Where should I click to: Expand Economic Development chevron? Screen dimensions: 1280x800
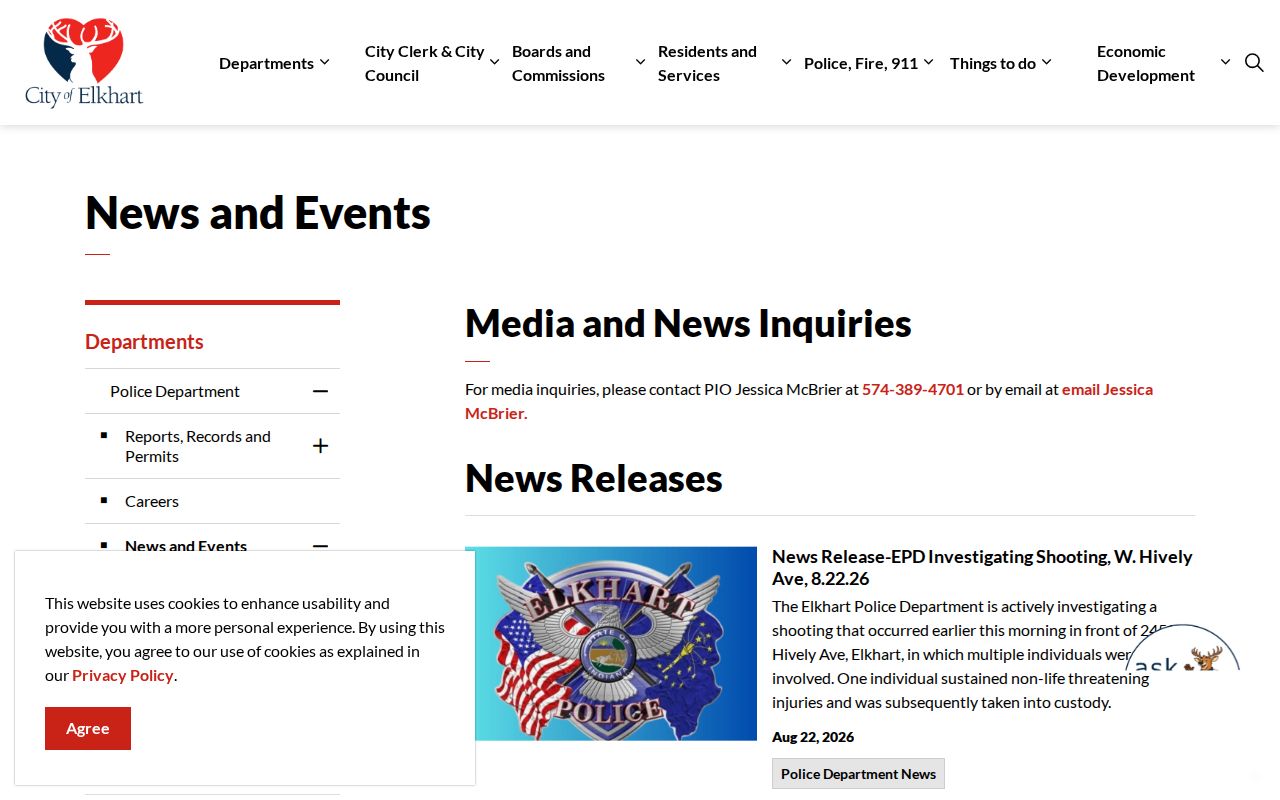[x=1225, y=62]
